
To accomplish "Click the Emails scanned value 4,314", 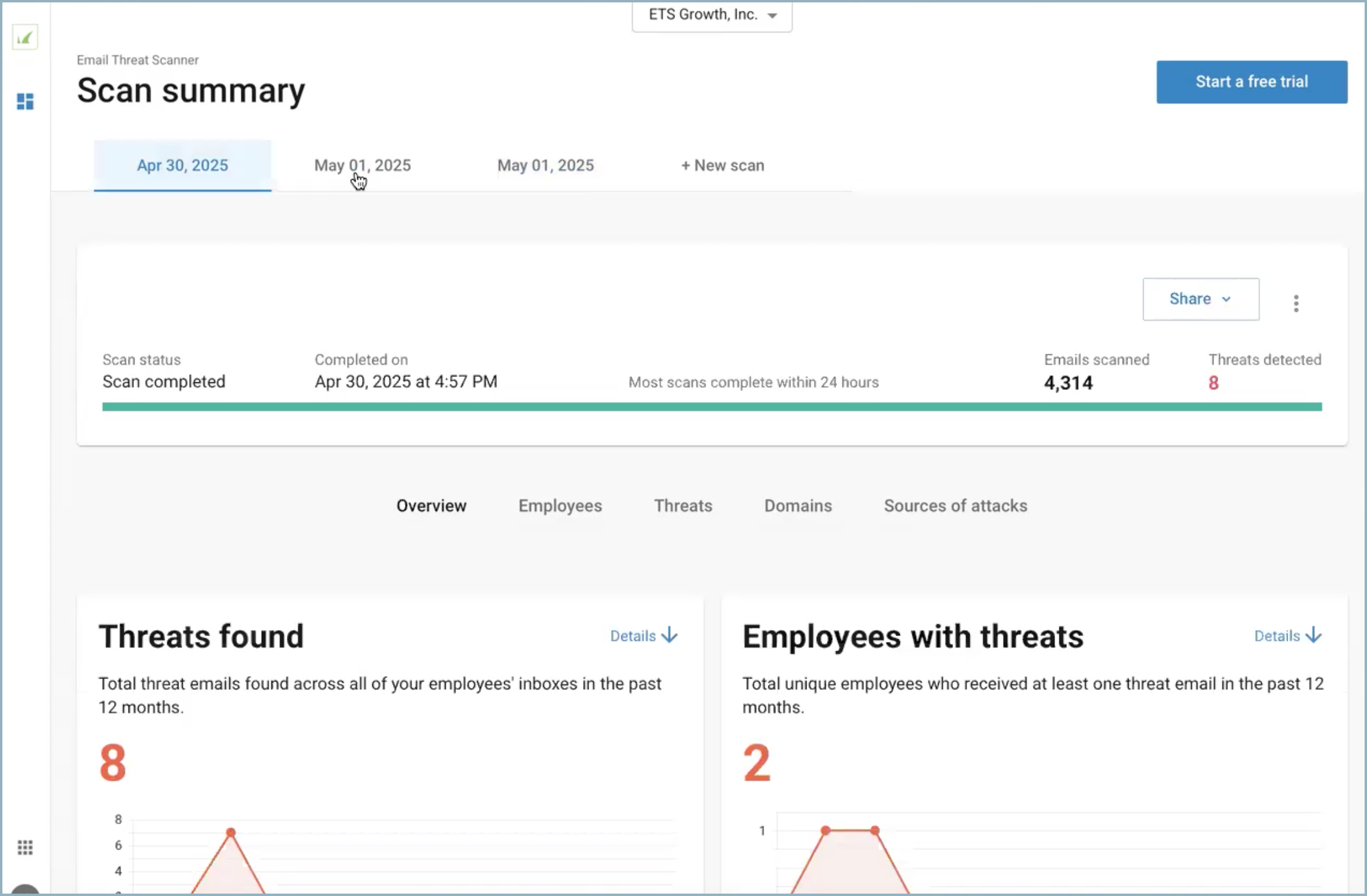I will click(x=1068, y=383).
